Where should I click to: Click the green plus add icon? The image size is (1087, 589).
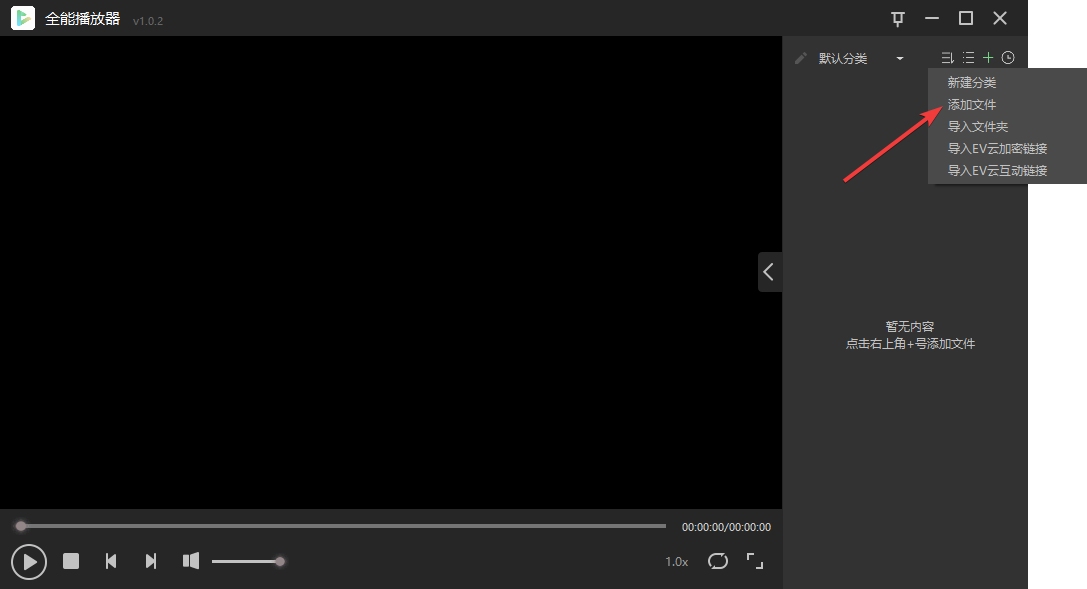tap(988, 58)
